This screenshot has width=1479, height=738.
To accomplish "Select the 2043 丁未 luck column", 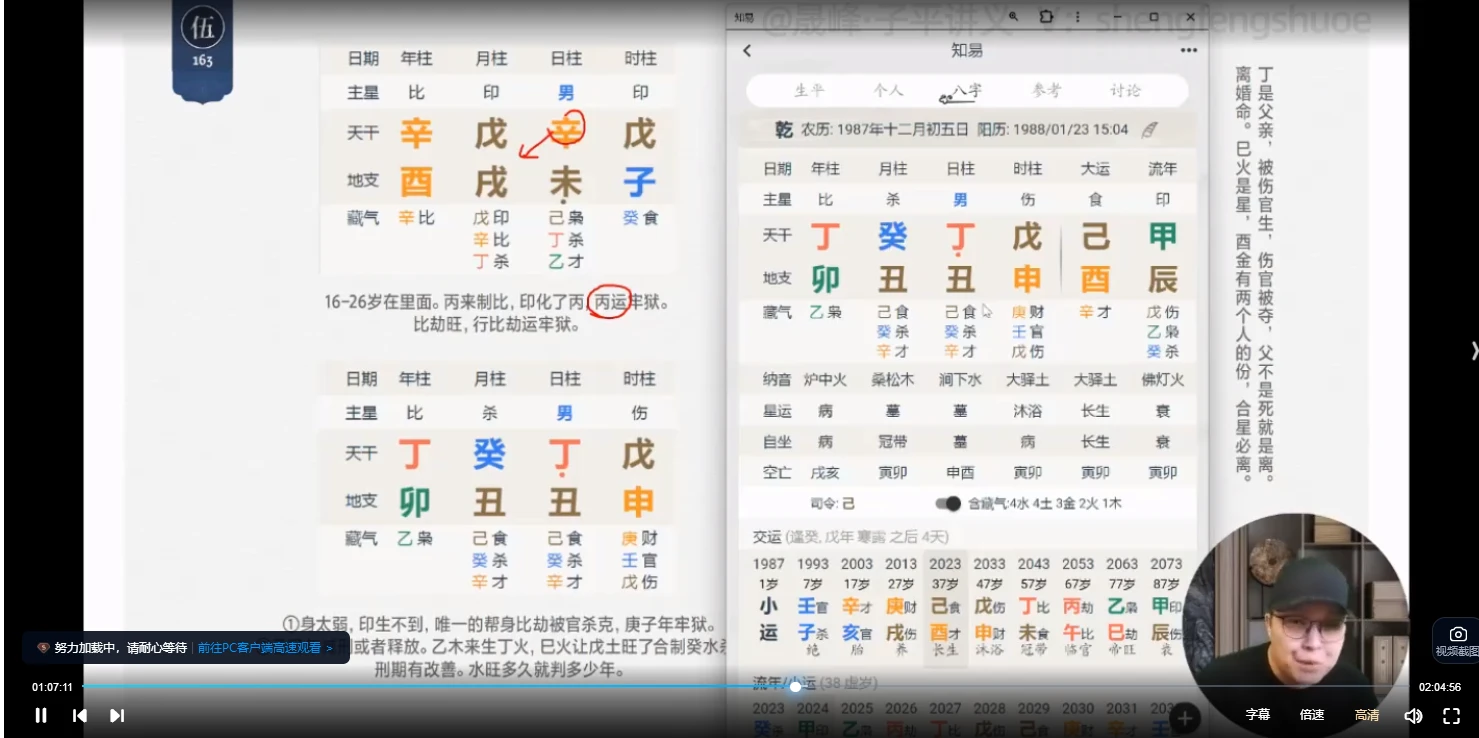I will pyautogui.click(x=1033, y=608).
